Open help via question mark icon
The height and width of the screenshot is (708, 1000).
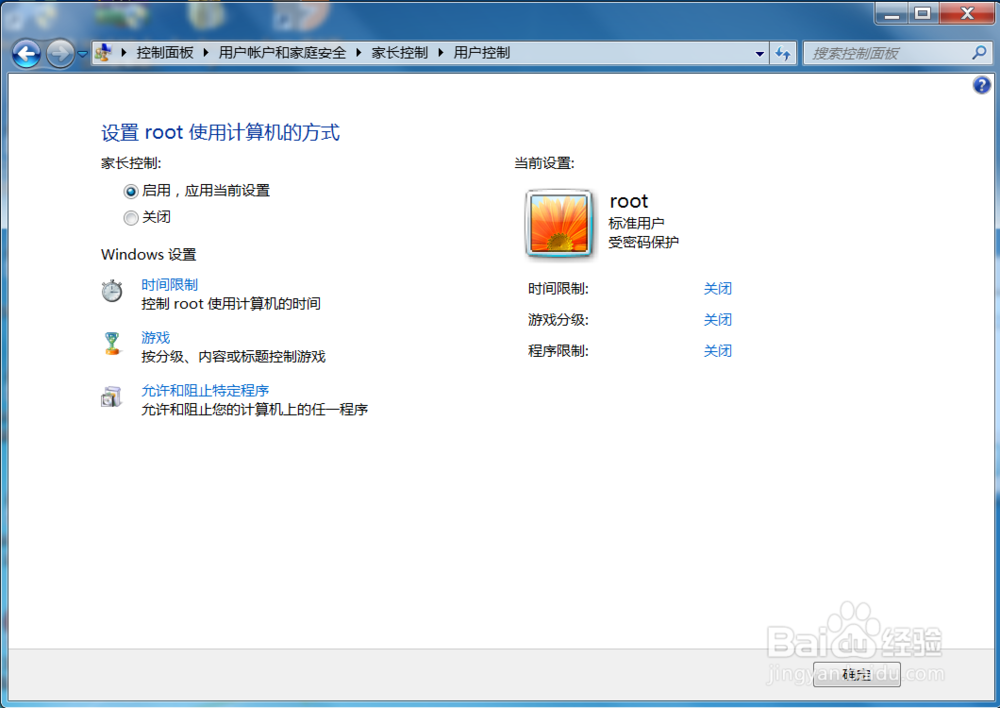(x=982, y=85)
